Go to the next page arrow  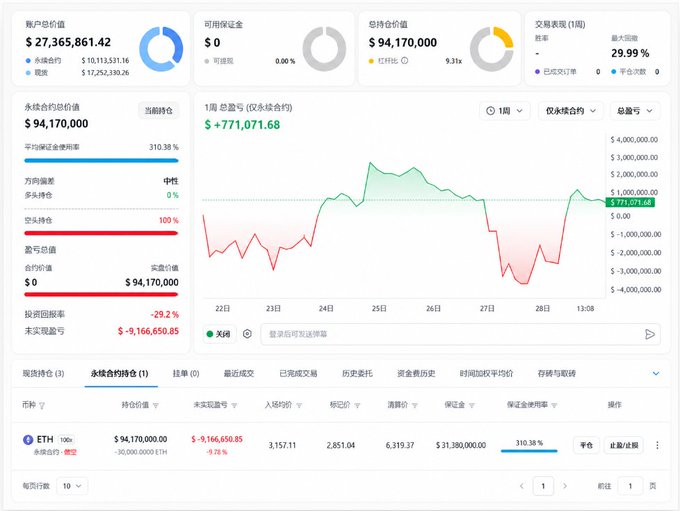click(565, 486)
